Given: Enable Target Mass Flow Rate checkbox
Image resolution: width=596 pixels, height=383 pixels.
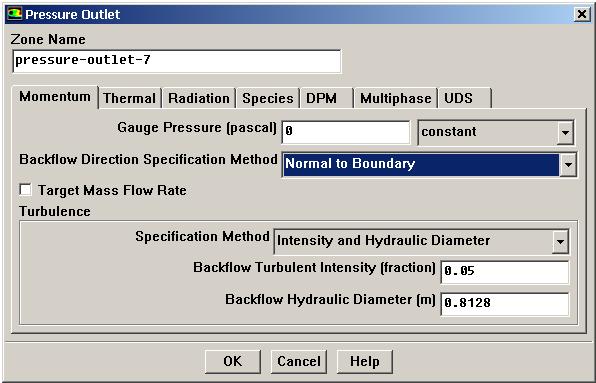Looking at the screenshot, I should pos(25,189).
